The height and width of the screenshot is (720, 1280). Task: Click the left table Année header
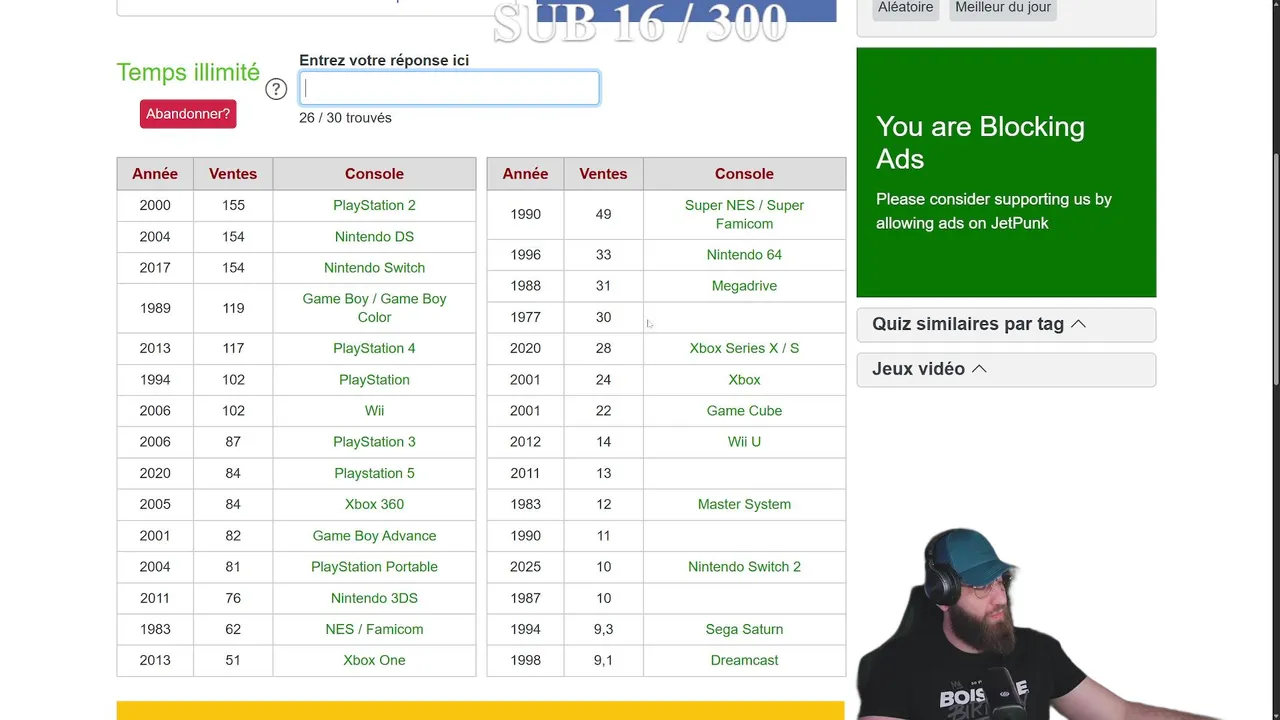tap(155, 174)
